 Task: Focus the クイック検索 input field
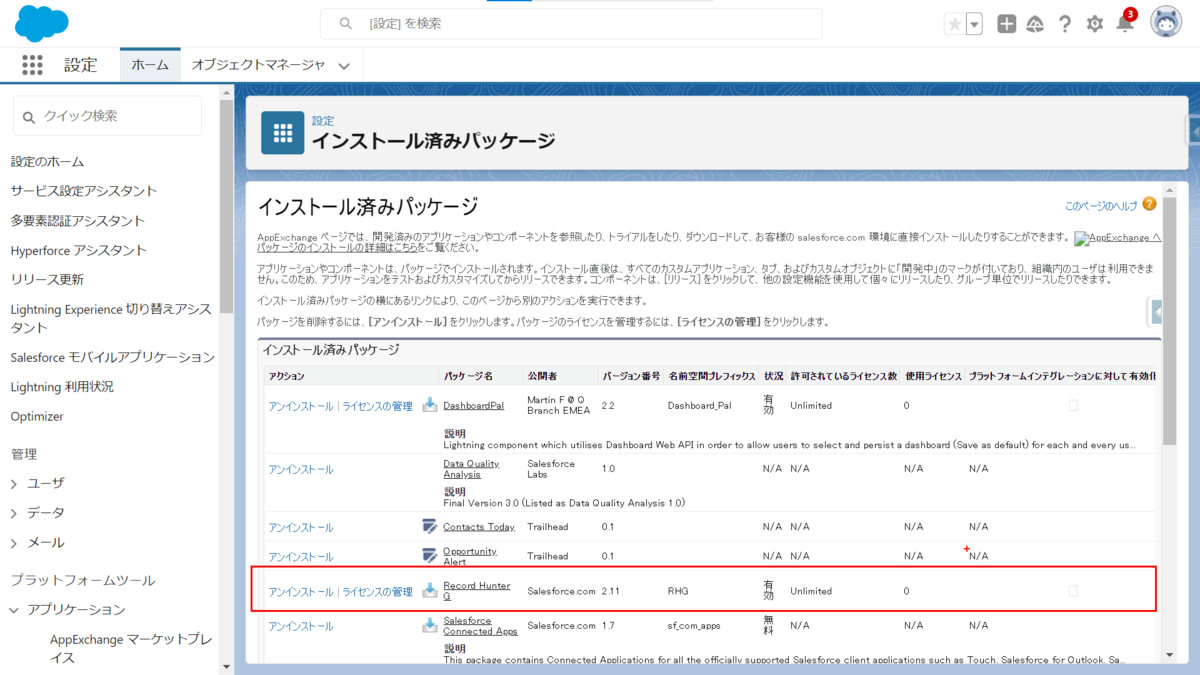click(x=107, y=116)
